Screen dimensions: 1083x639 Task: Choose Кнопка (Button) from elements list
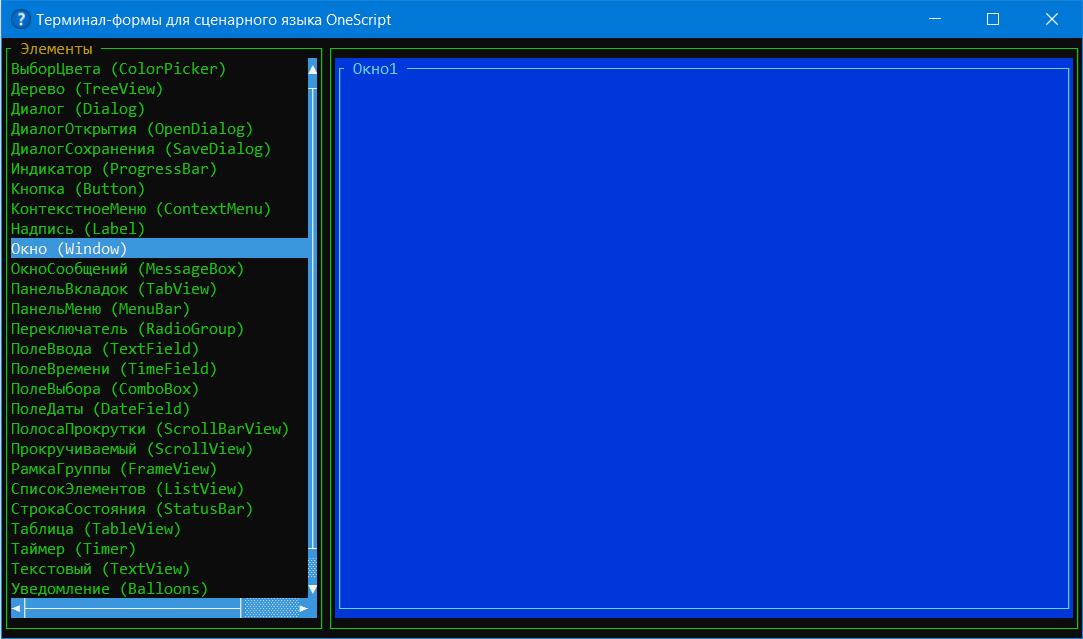[77, 189]
